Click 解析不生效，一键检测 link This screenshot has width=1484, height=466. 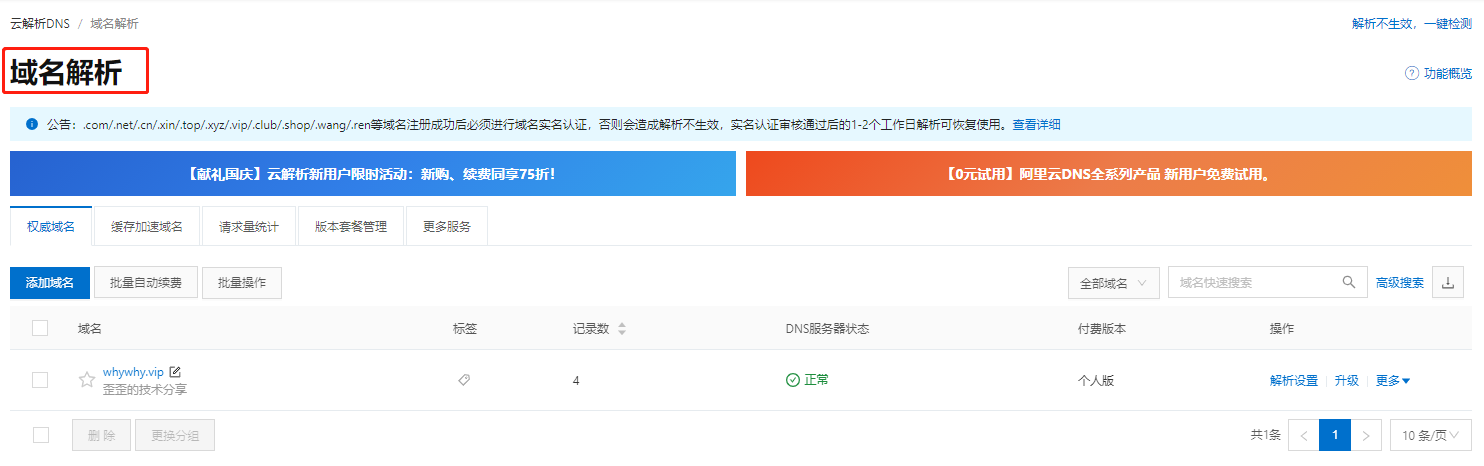pos(1412,23)
